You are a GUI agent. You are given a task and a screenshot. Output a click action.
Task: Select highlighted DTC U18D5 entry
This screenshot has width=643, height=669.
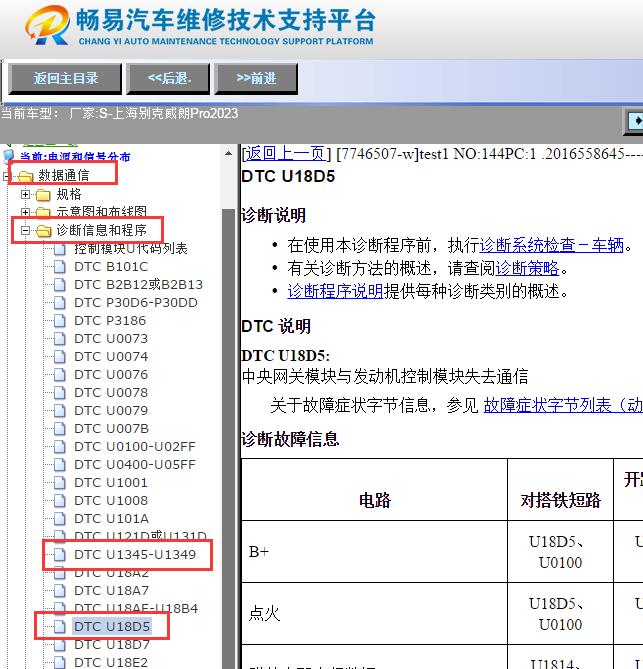coord(112,626)
